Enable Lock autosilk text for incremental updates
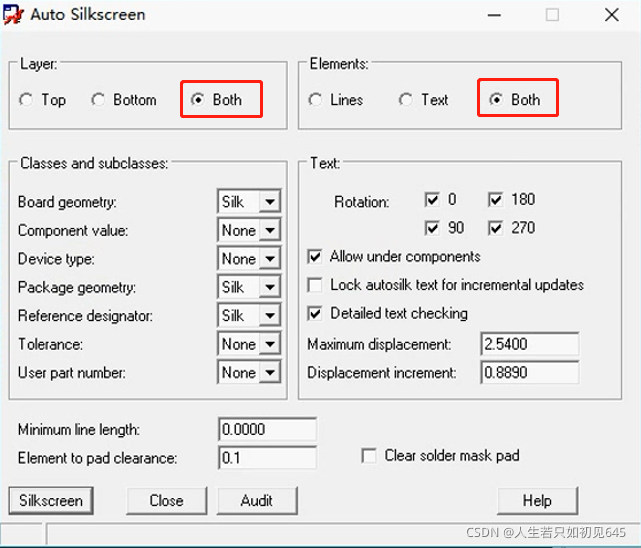Viewport: 641px width, 548px height. 316,285
